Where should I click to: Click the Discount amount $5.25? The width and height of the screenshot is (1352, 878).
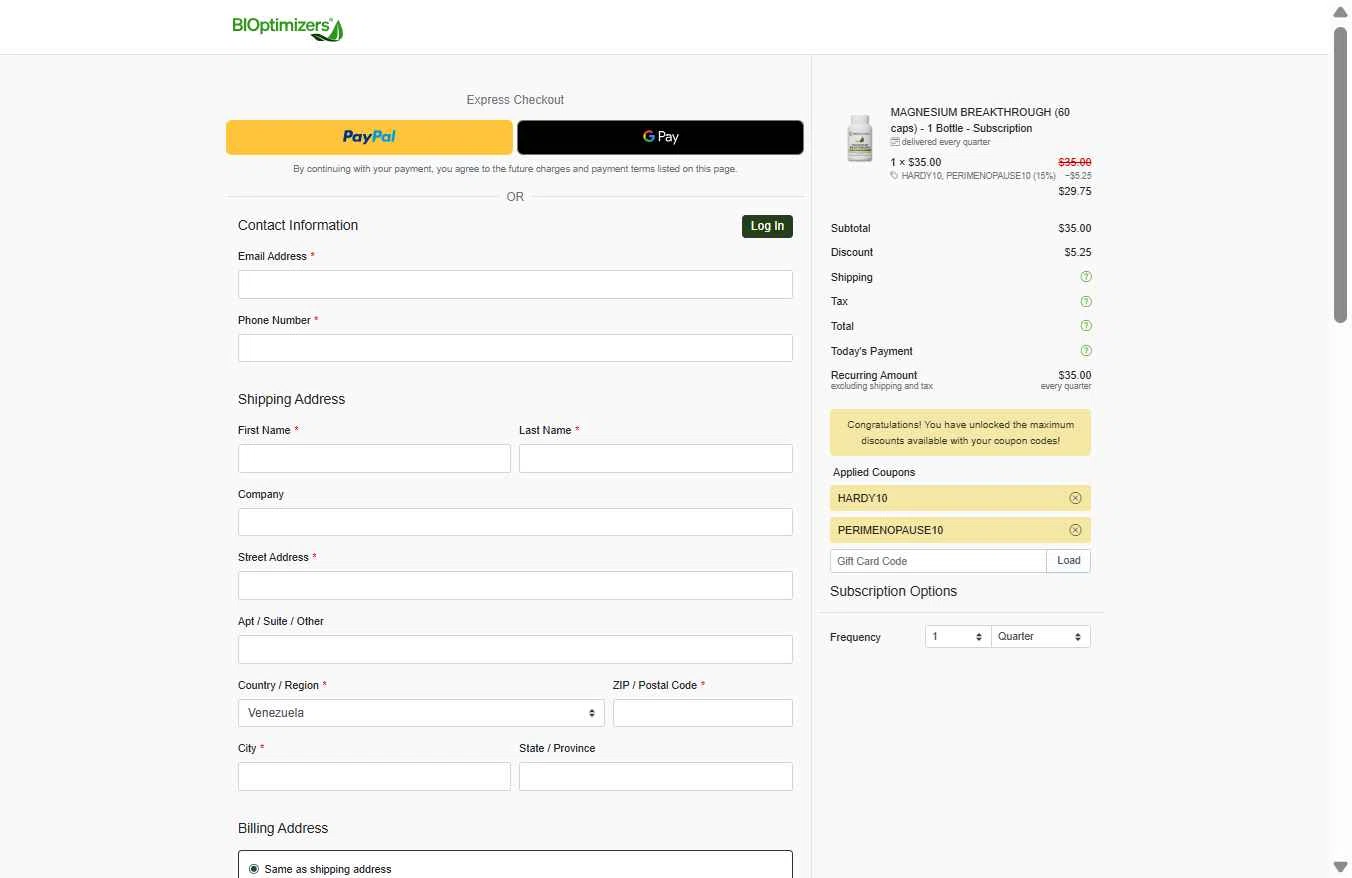point(1078,252)
